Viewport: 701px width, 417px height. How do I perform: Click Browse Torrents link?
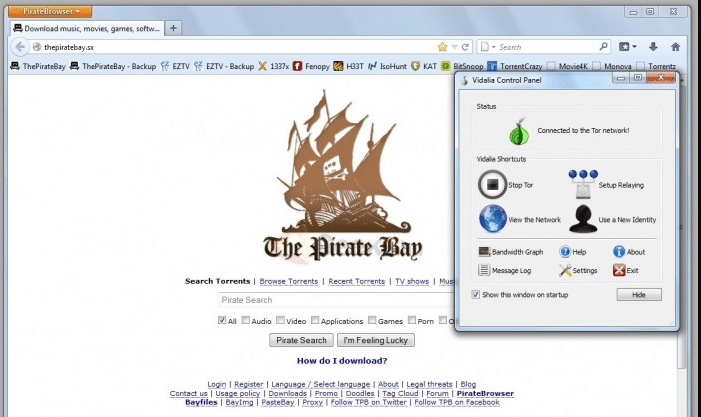click(x=289, y=281)
